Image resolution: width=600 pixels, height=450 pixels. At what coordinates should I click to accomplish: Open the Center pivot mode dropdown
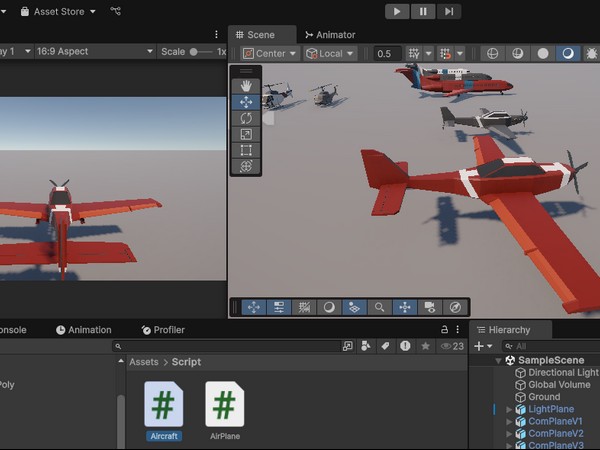coord(269,53)
